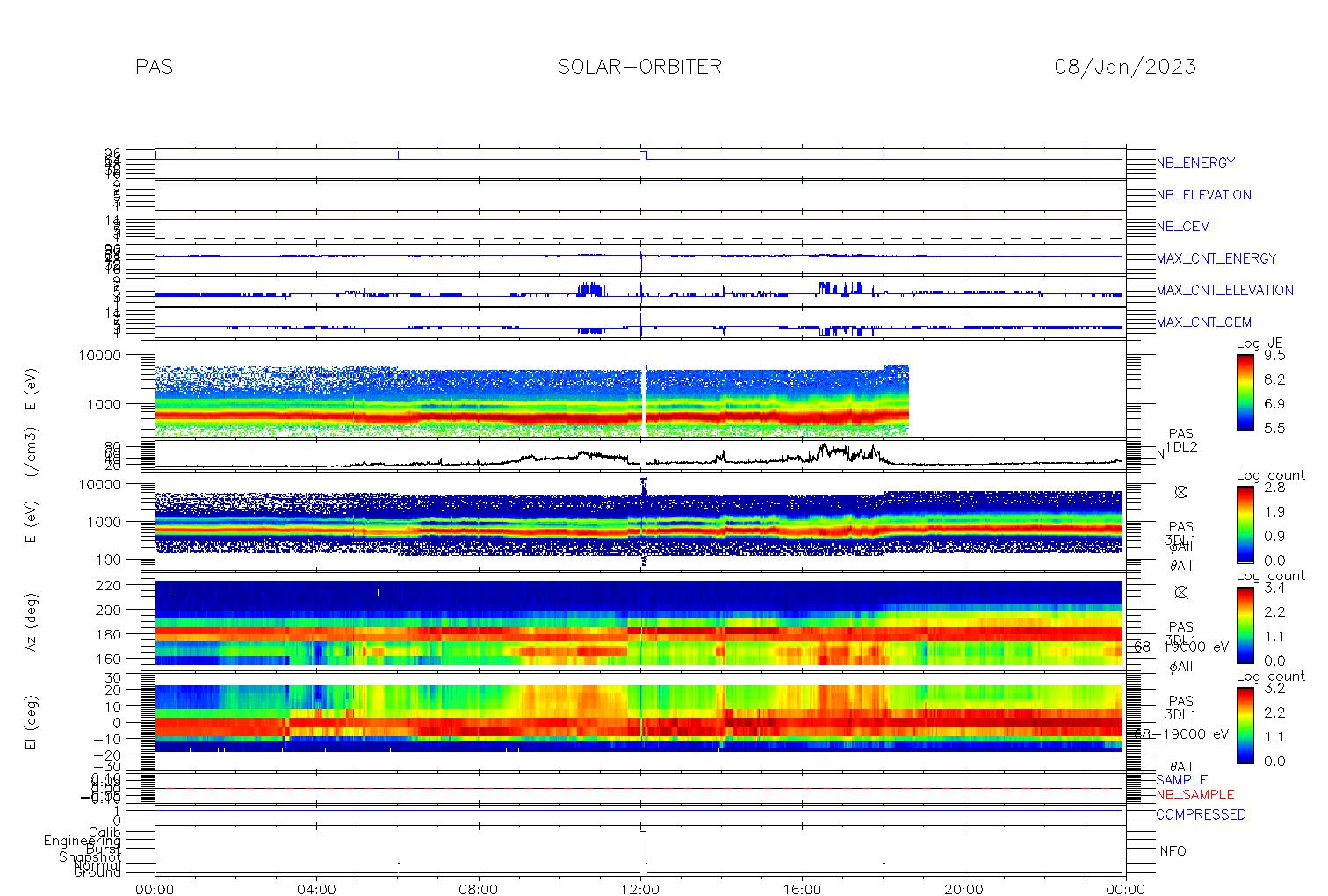This screenshot has height=896, width=1328.
Task: Click the 20:00 time axis label
Action: click(964, 888)
